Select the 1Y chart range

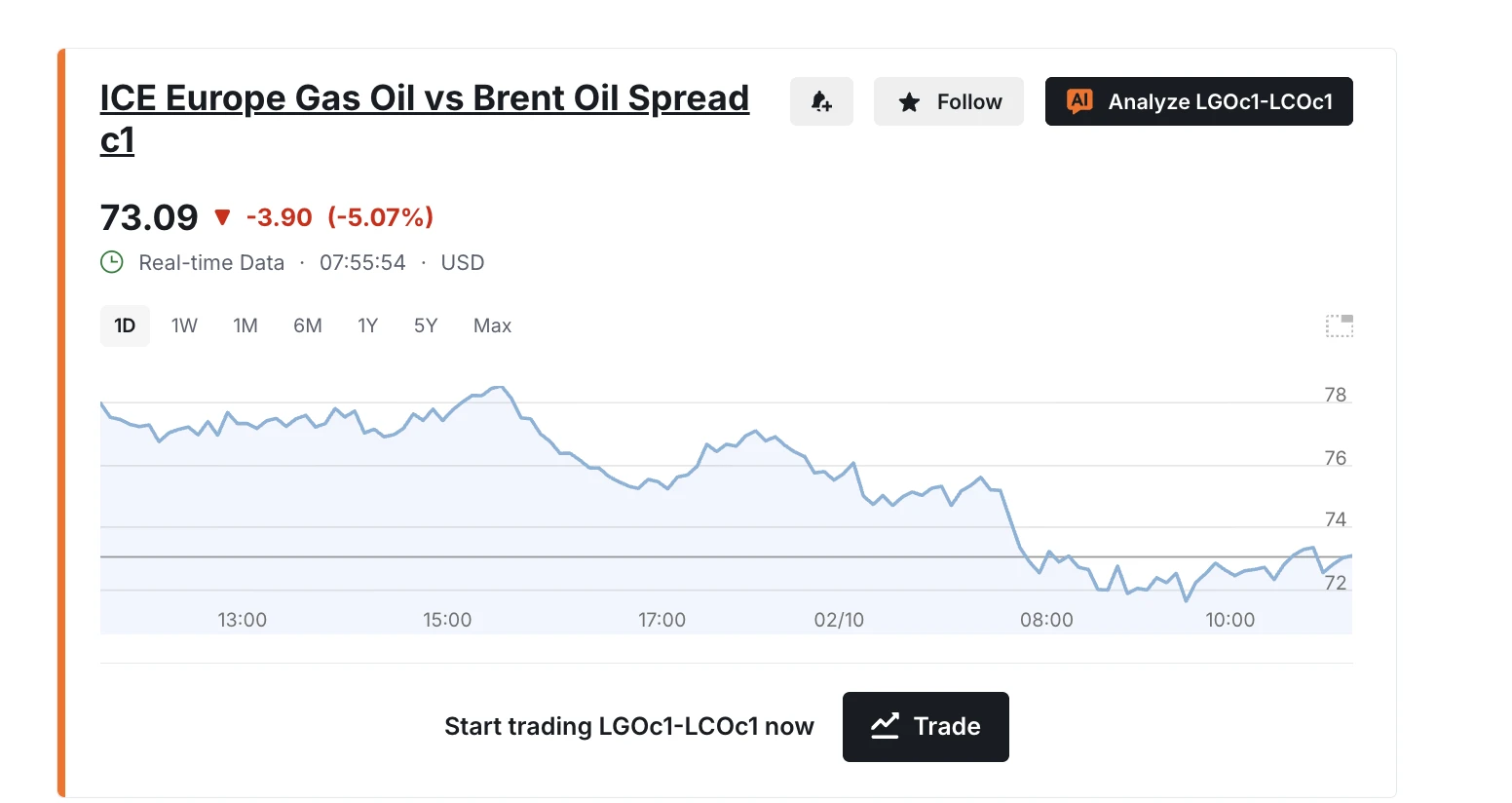pos(367,325)
